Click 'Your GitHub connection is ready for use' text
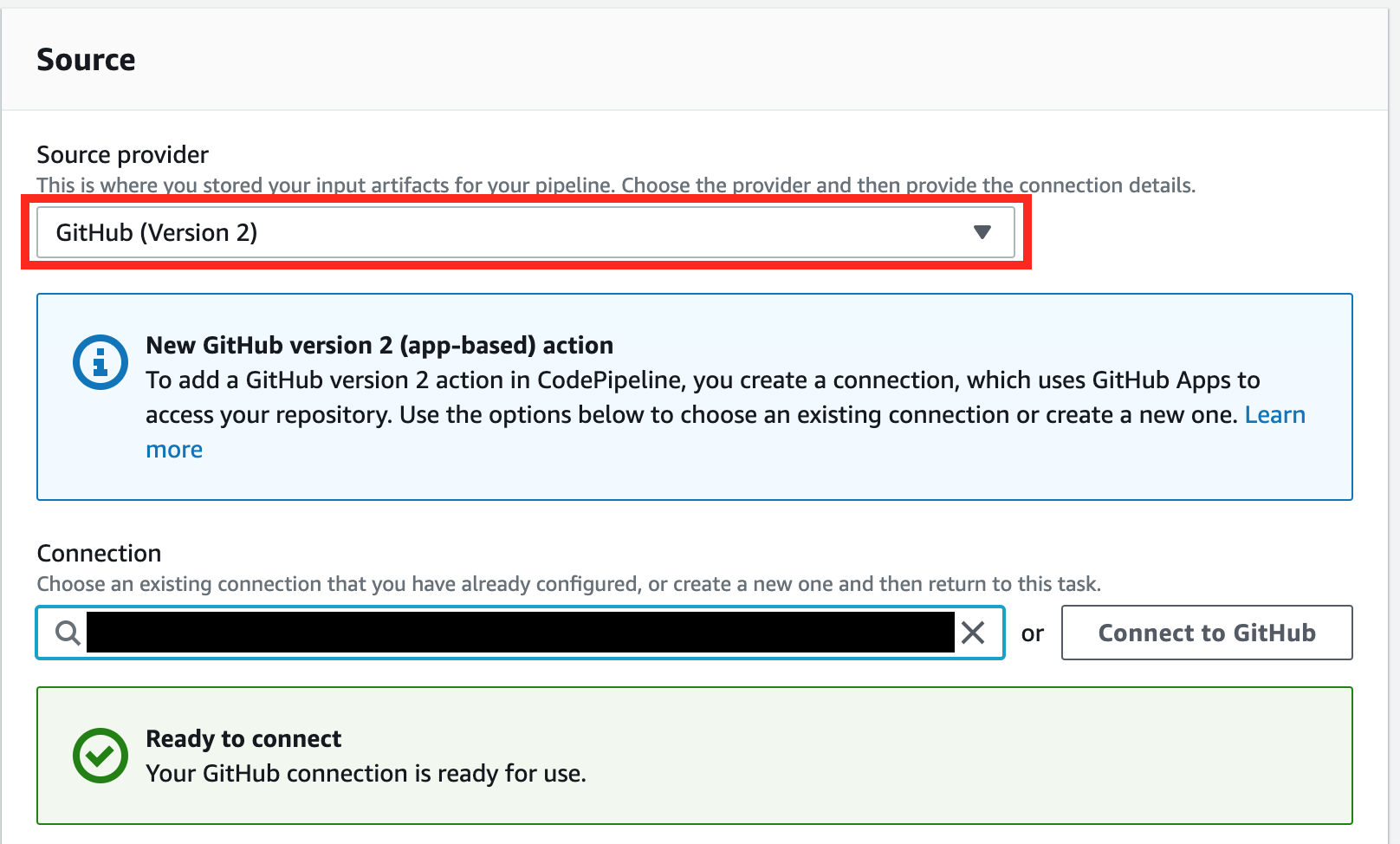The height and width of the screenshot is (844, 1400). pos(366,773)
